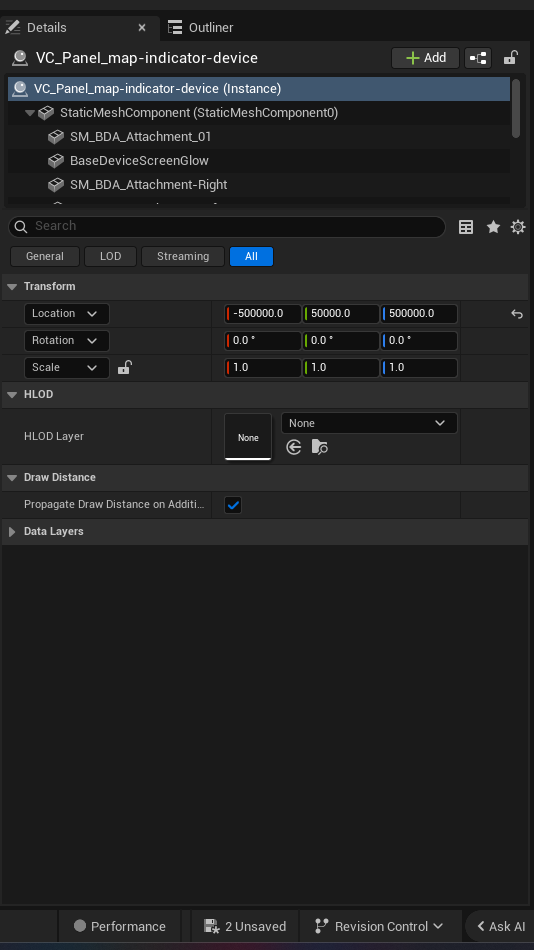Edit Location Y value 50000.0
Viewport: 534px width, 950px height.
tap(341, 314)
